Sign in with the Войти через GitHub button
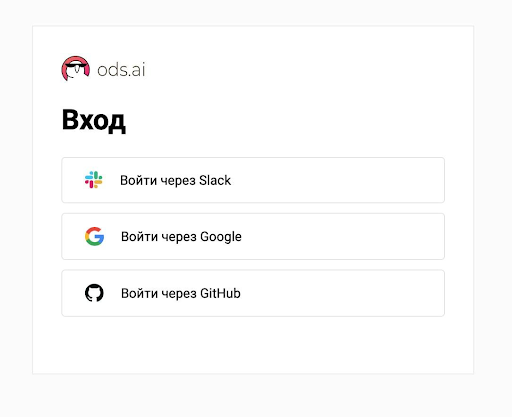Screen dimensions: 512x417 [x=253, y=293]
